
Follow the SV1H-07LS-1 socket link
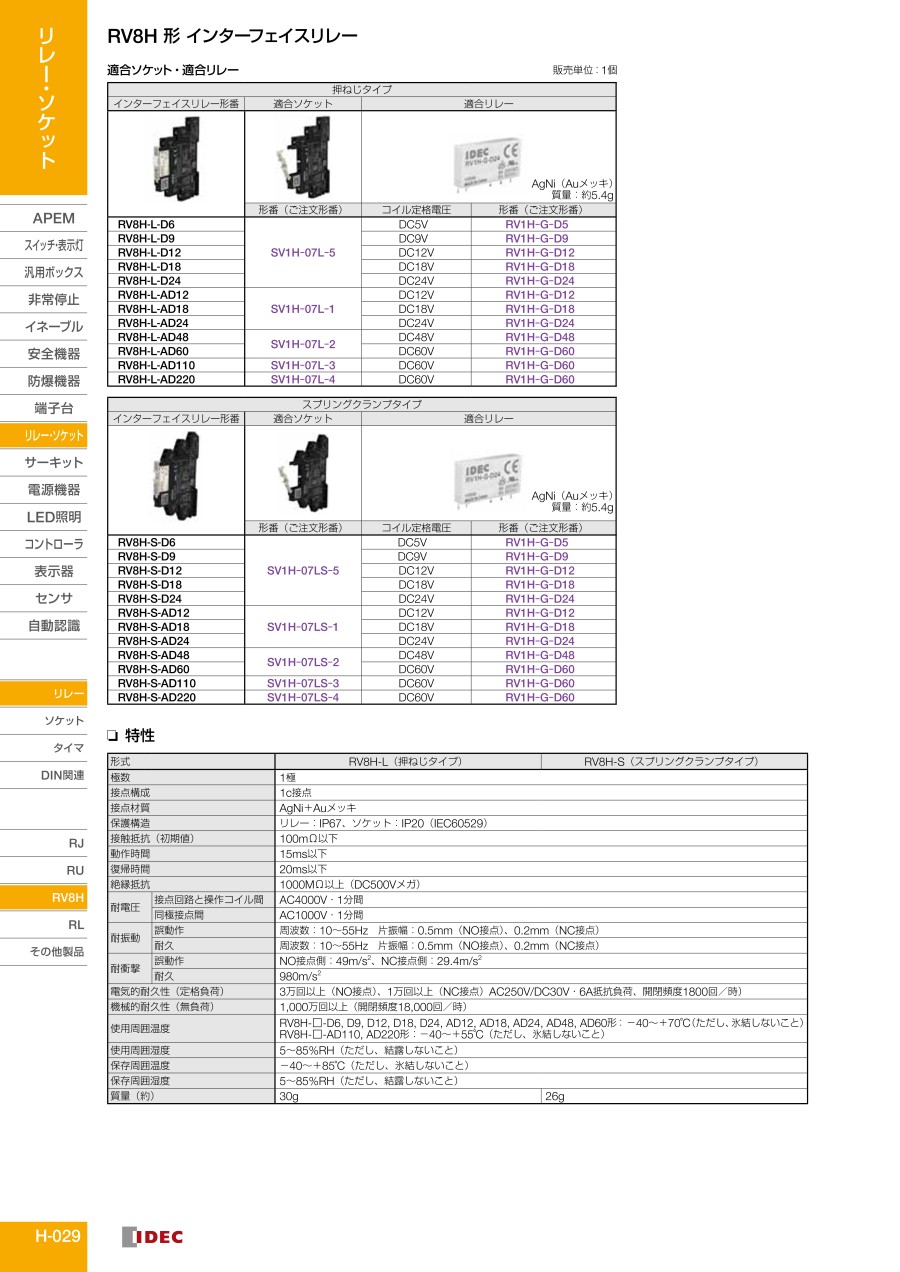(302, 627)
